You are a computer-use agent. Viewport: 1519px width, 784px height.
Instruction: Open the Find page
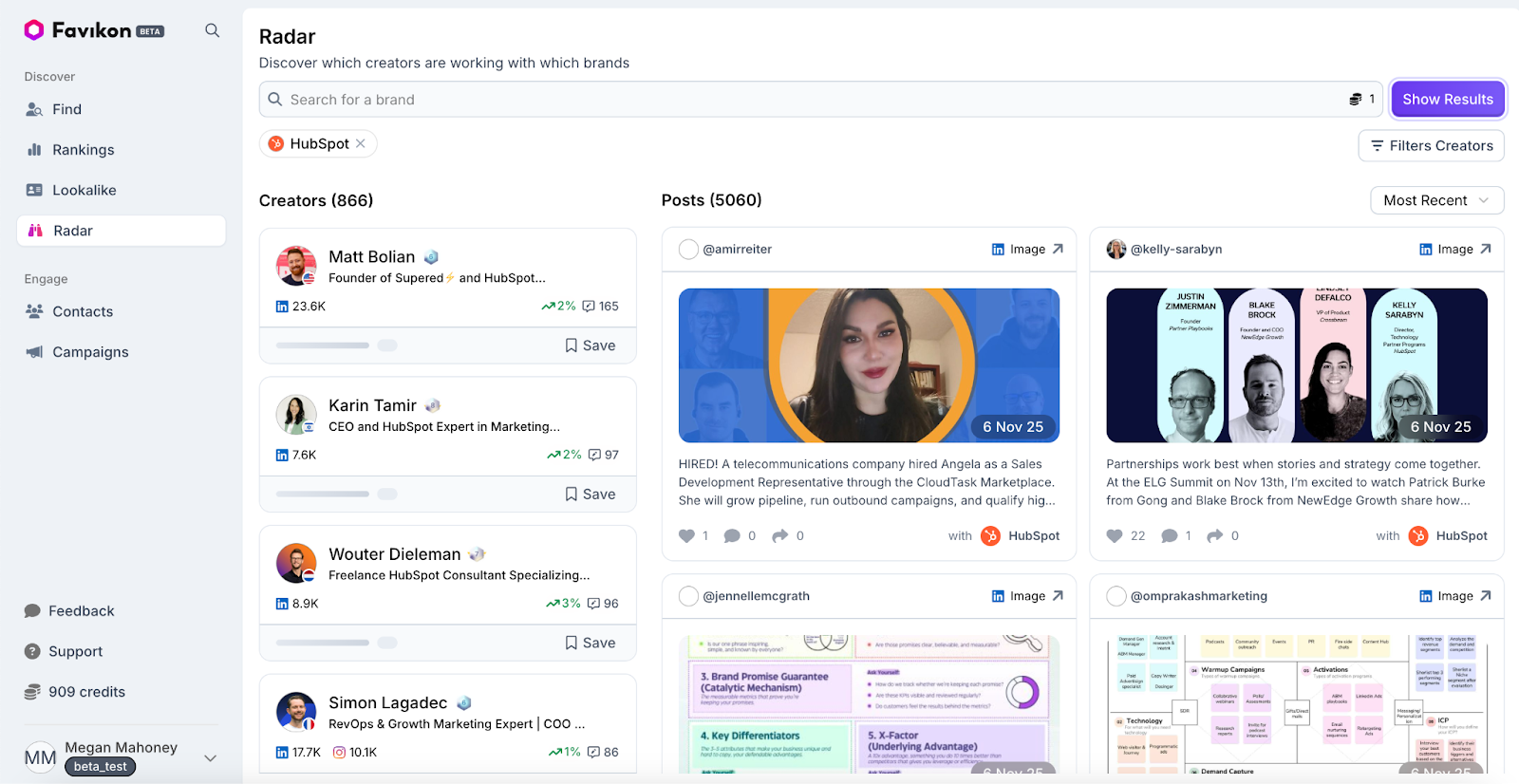(66, 109)
